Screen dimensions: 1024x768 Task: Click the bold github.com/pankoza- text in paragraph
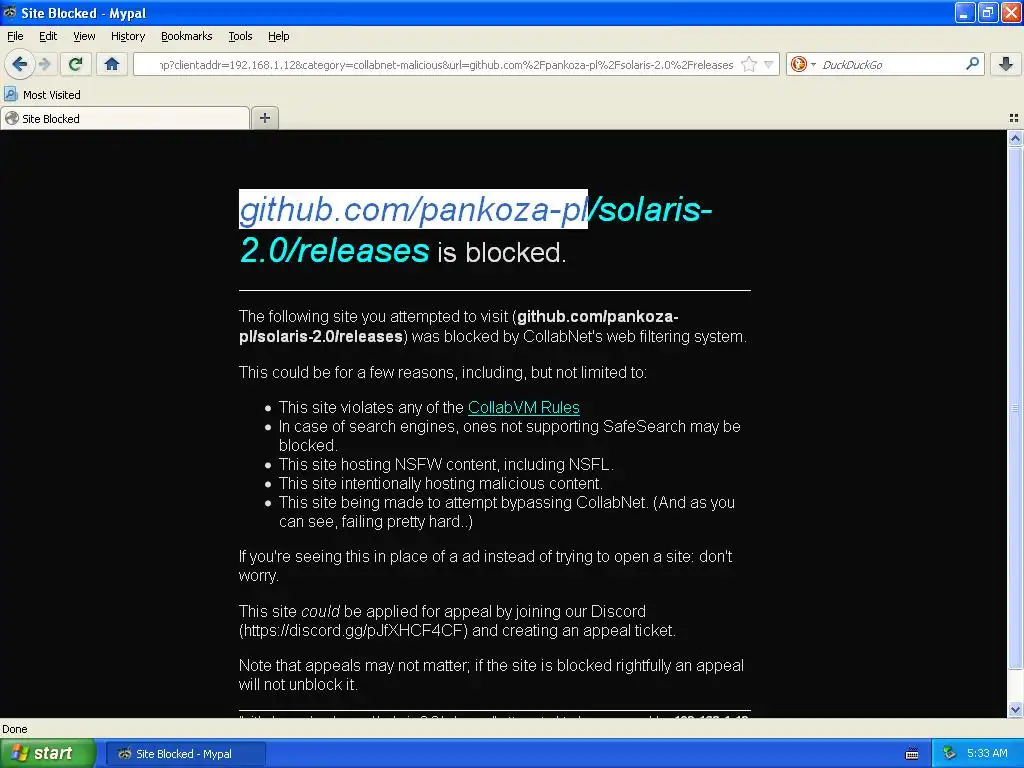[598, 317]
